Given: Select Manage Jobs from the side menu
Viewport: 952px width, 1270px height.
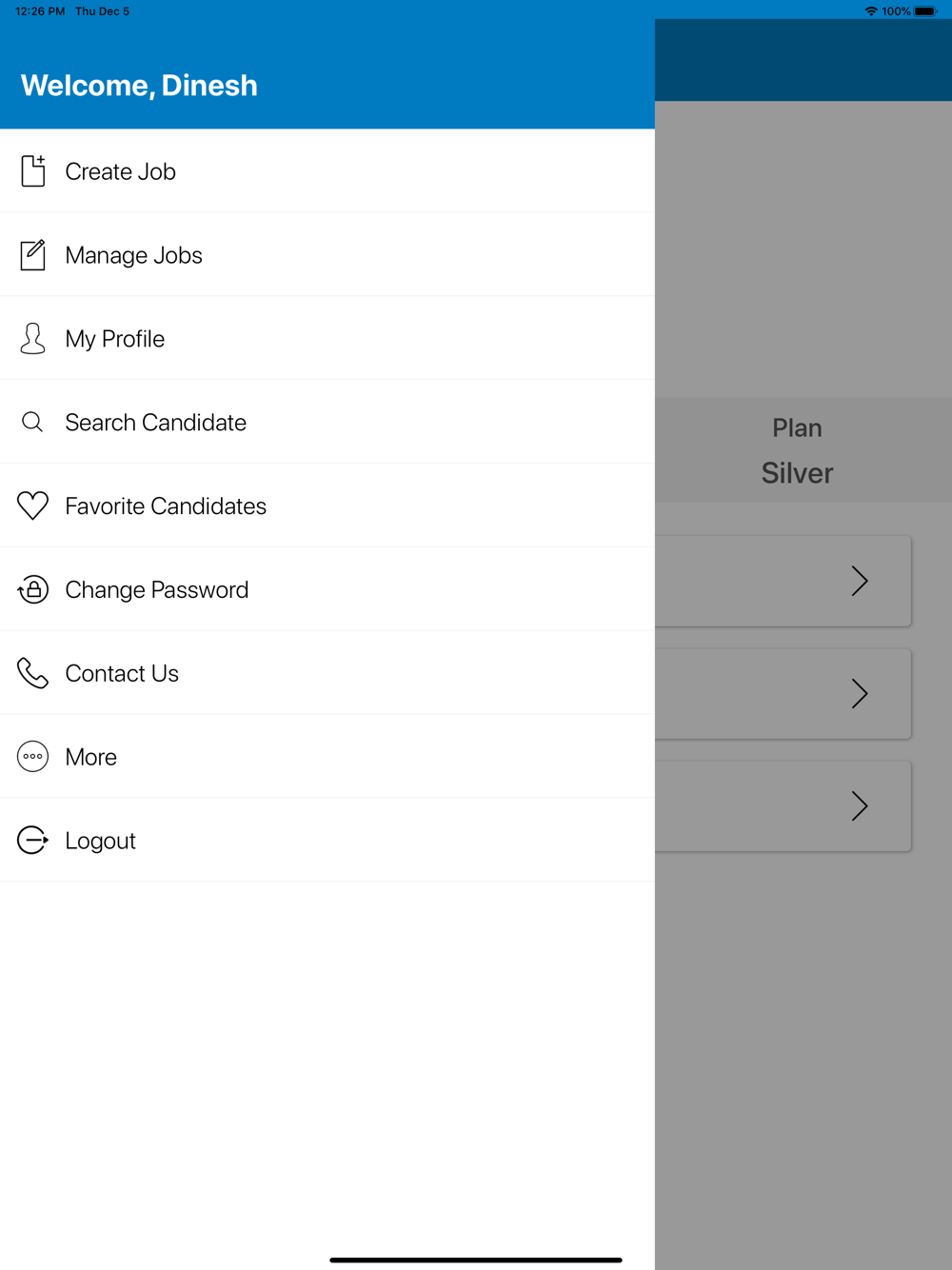Looking at the screenshot, I should 134,256.
